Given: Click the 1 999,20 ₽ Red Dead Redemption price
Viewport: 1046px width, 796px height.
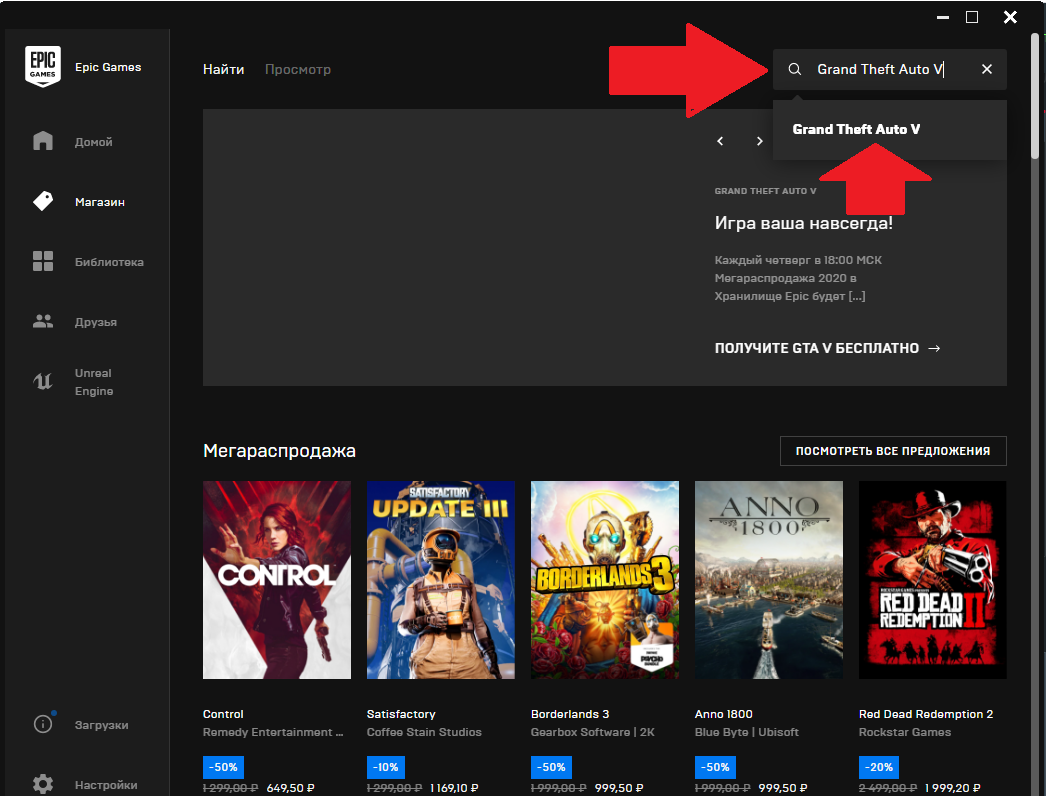Looking at the screenshot, I should pyautogui.click(x=953, y=788).
